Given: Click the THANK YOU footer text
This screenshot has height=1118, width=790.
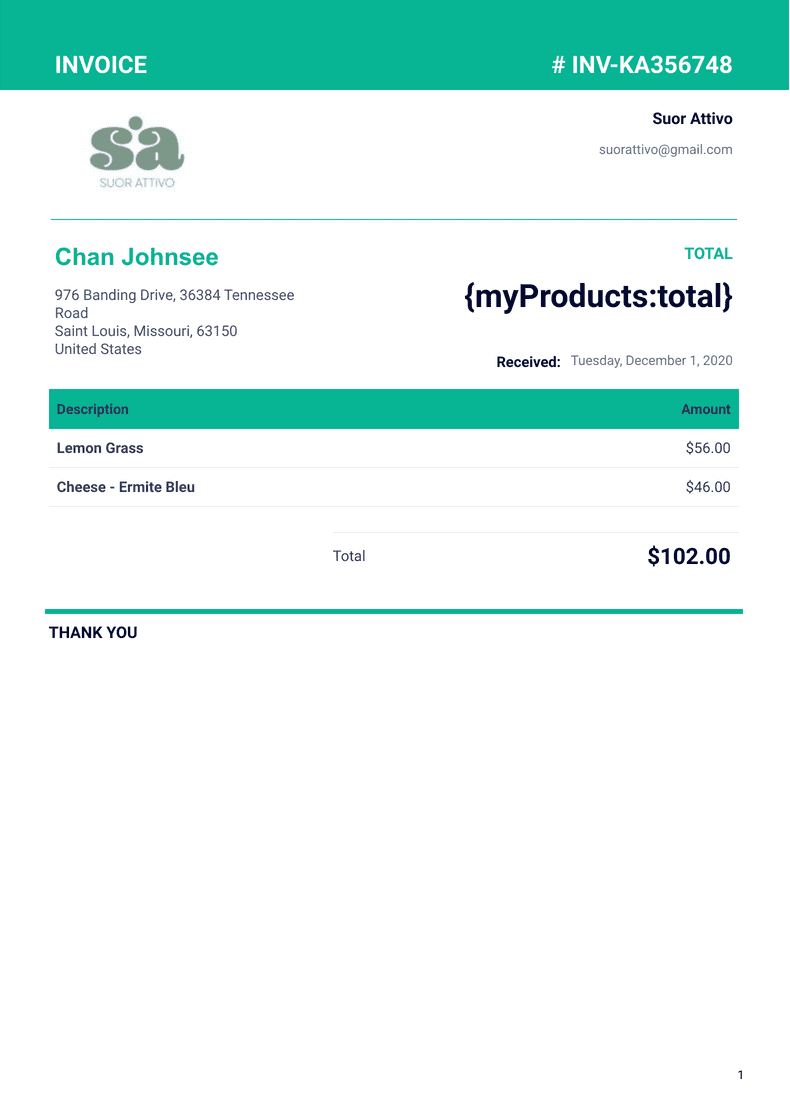Looking at the screenshot, I should (93, 633).
